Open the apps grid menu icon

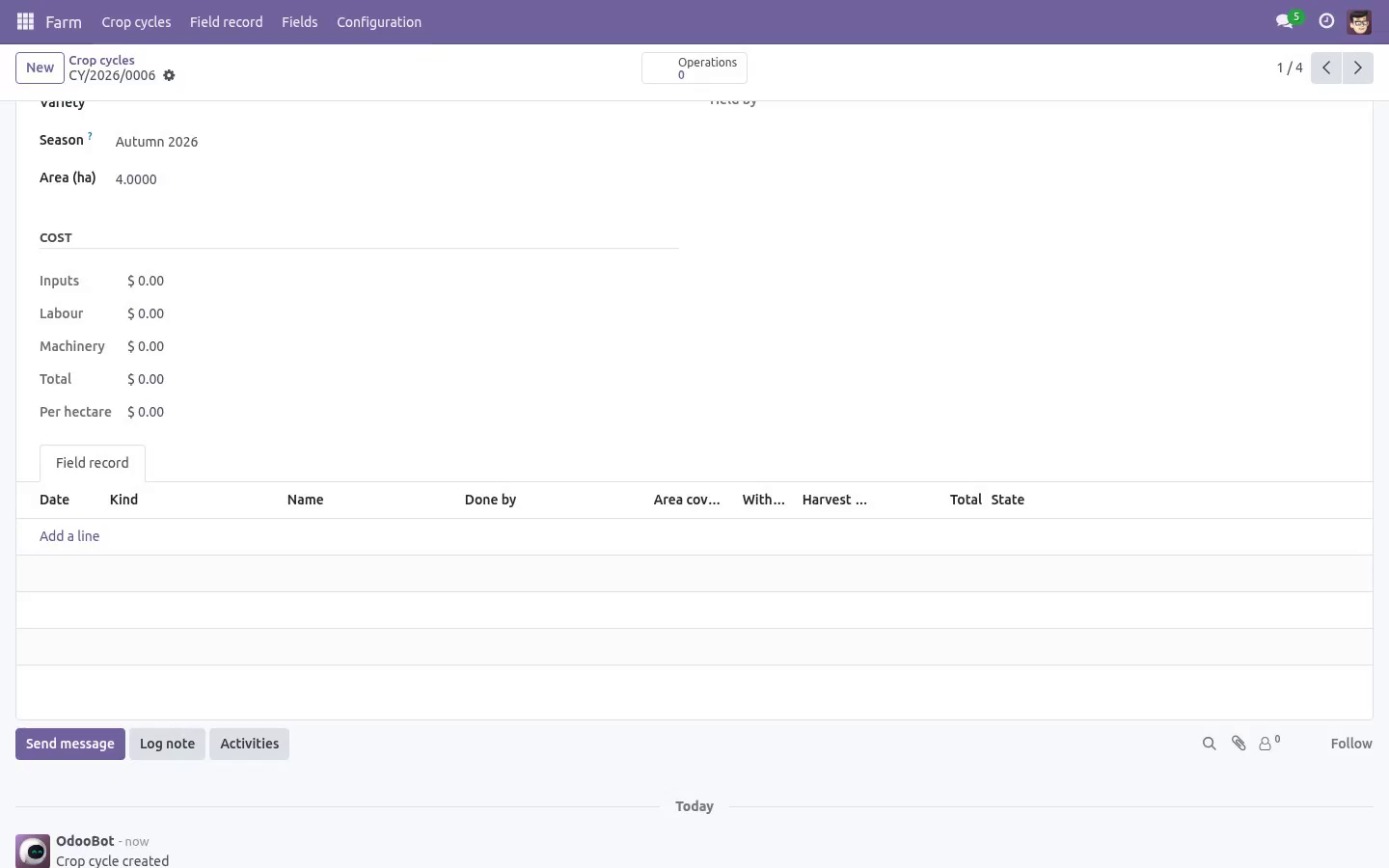tap(26, 21)
